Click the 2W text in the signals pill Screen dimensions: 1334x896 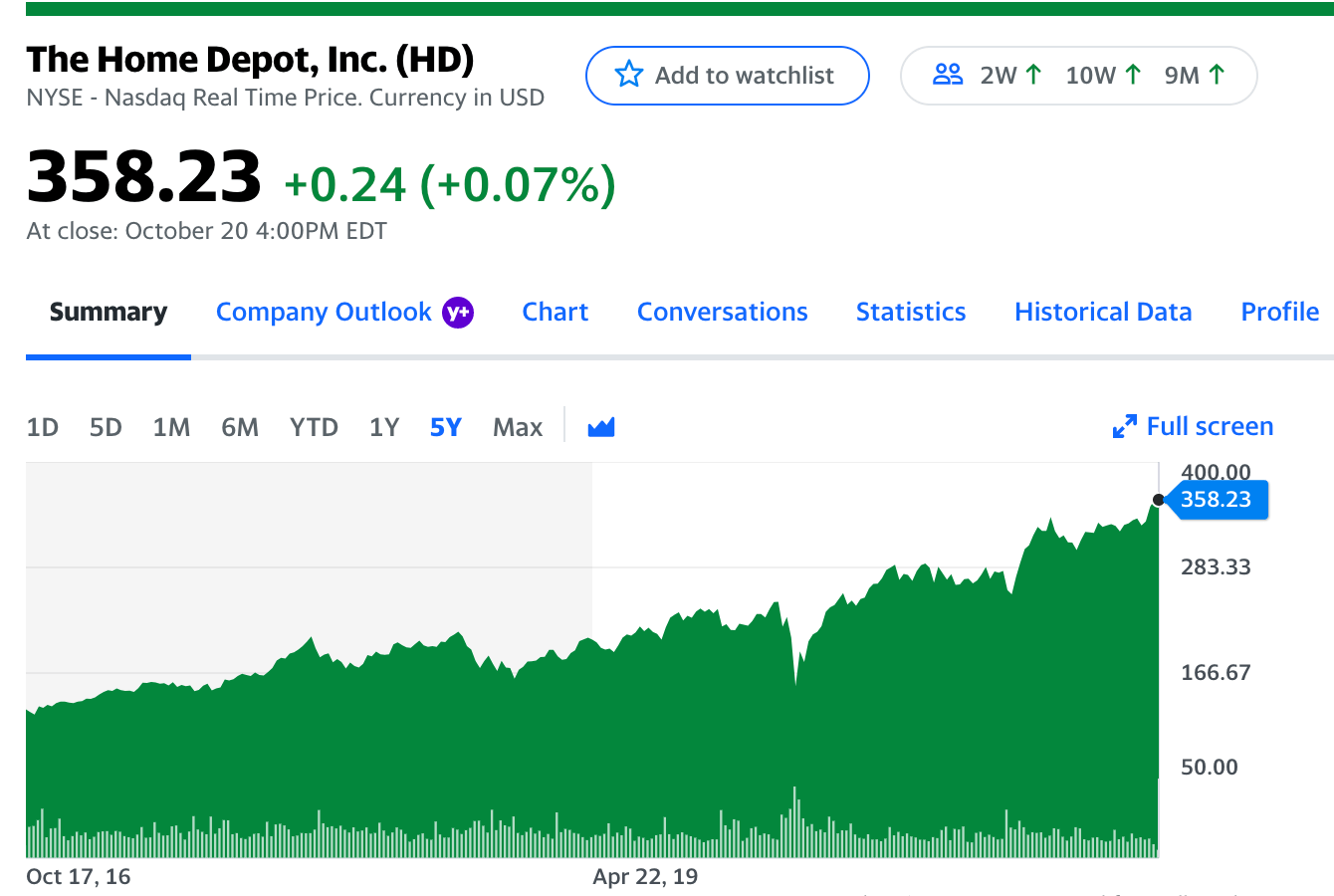tap(999, 76)
